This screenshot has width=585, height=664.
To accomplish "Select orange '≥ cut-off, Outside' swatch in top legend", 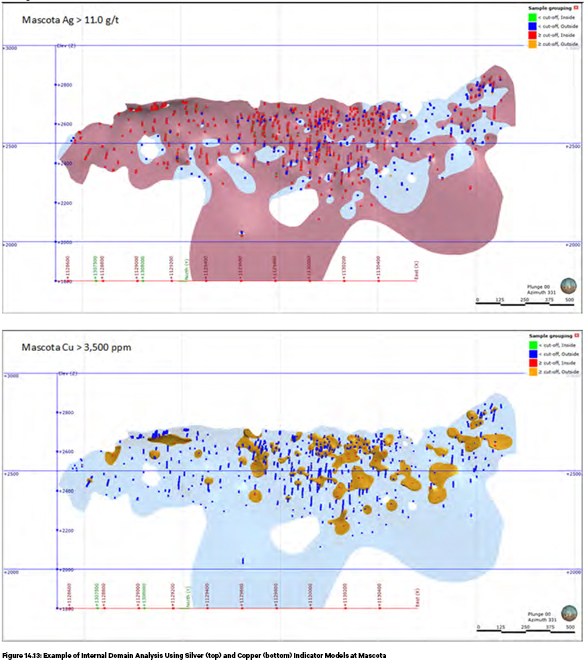I will point(532,44).
